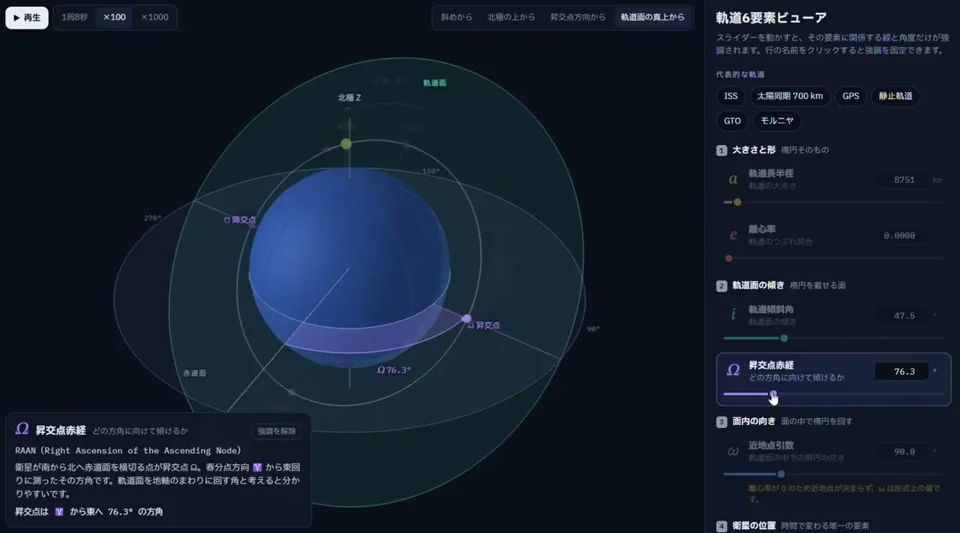Click the 近地点引数 slider

tap(833, 474)
